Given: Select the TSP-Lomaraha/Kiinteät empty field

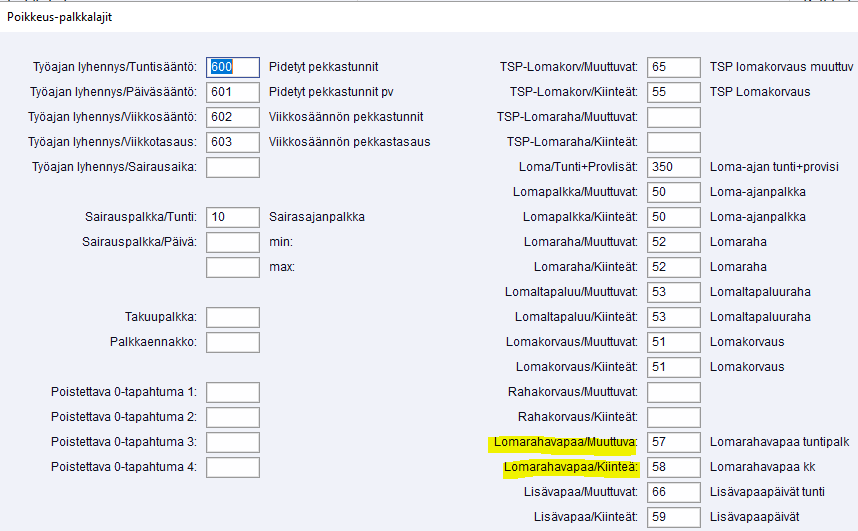Looking at the screenshot, I should tap(673, 142).
